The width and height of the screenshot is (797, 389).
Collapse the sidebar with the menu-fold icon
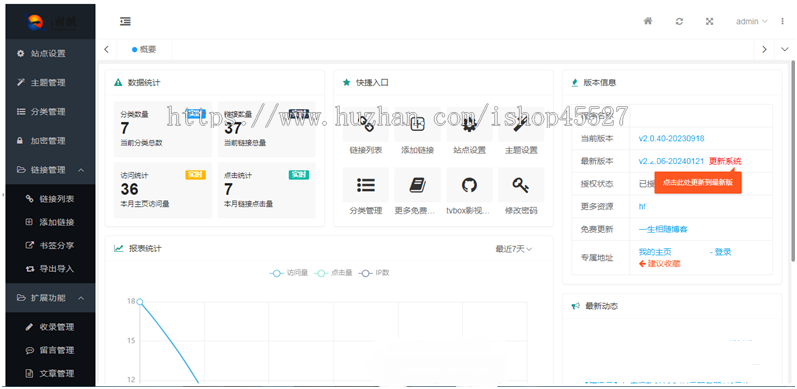pos(126,21)
